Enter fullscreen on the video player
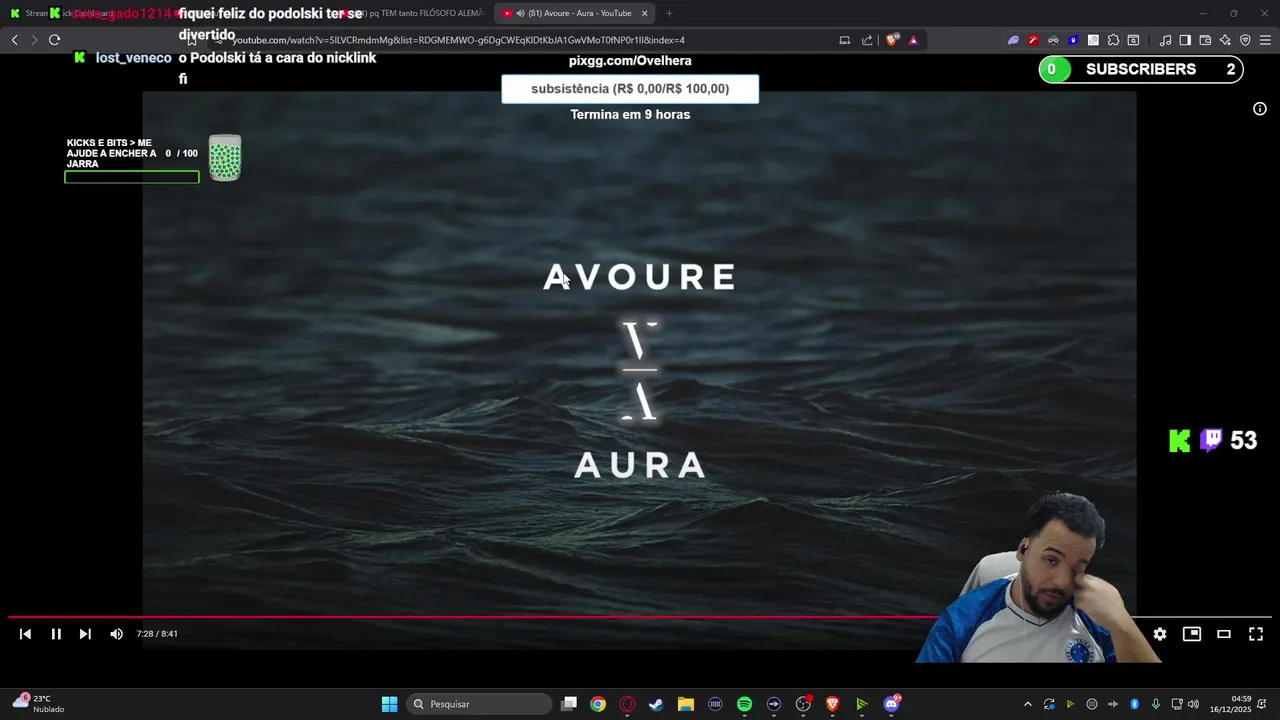This screenshot has width=1280, height=720. click(x=1256, y=634)
